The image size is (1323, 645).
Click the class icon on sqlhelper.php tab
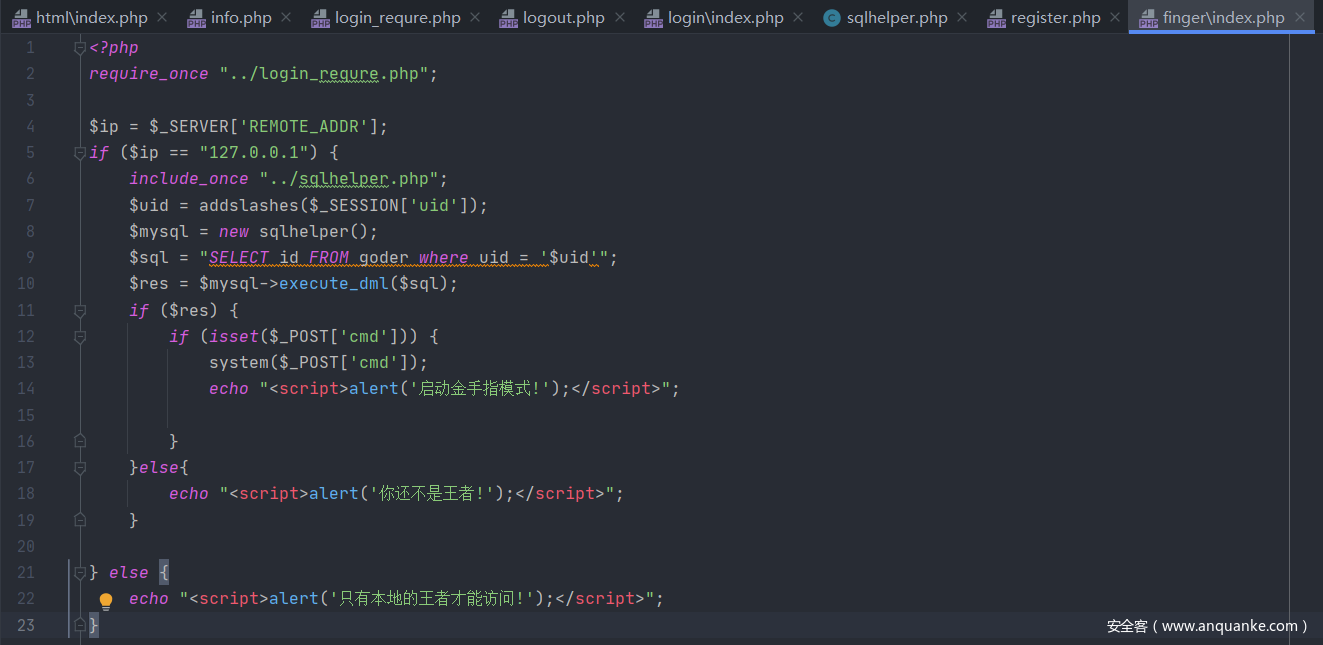(831, 18)
